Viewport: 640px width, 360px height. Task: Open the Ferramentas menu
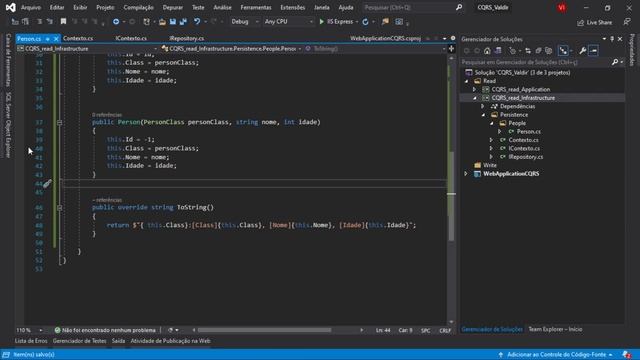256,7
